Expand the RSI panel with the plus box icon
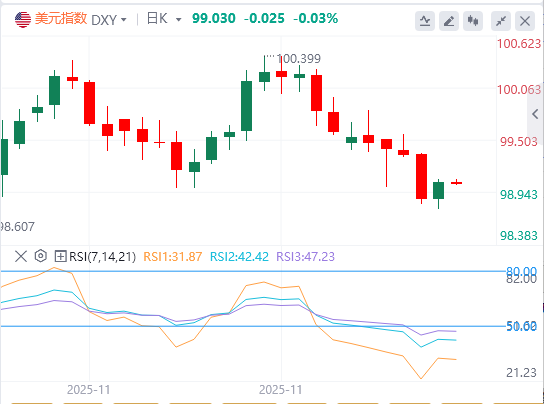 click(x=60, y=256)
